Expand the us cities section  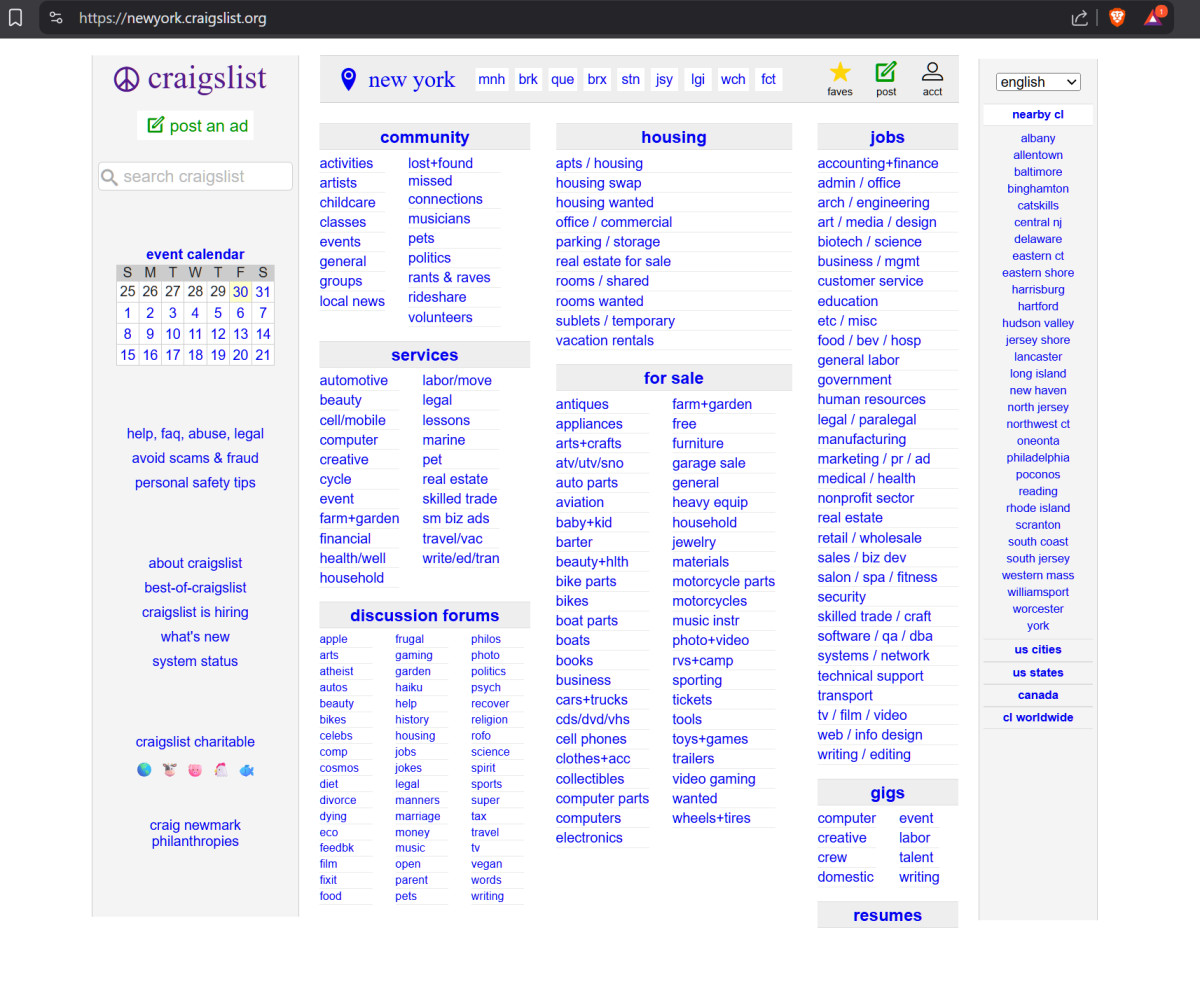[1037, 650]
